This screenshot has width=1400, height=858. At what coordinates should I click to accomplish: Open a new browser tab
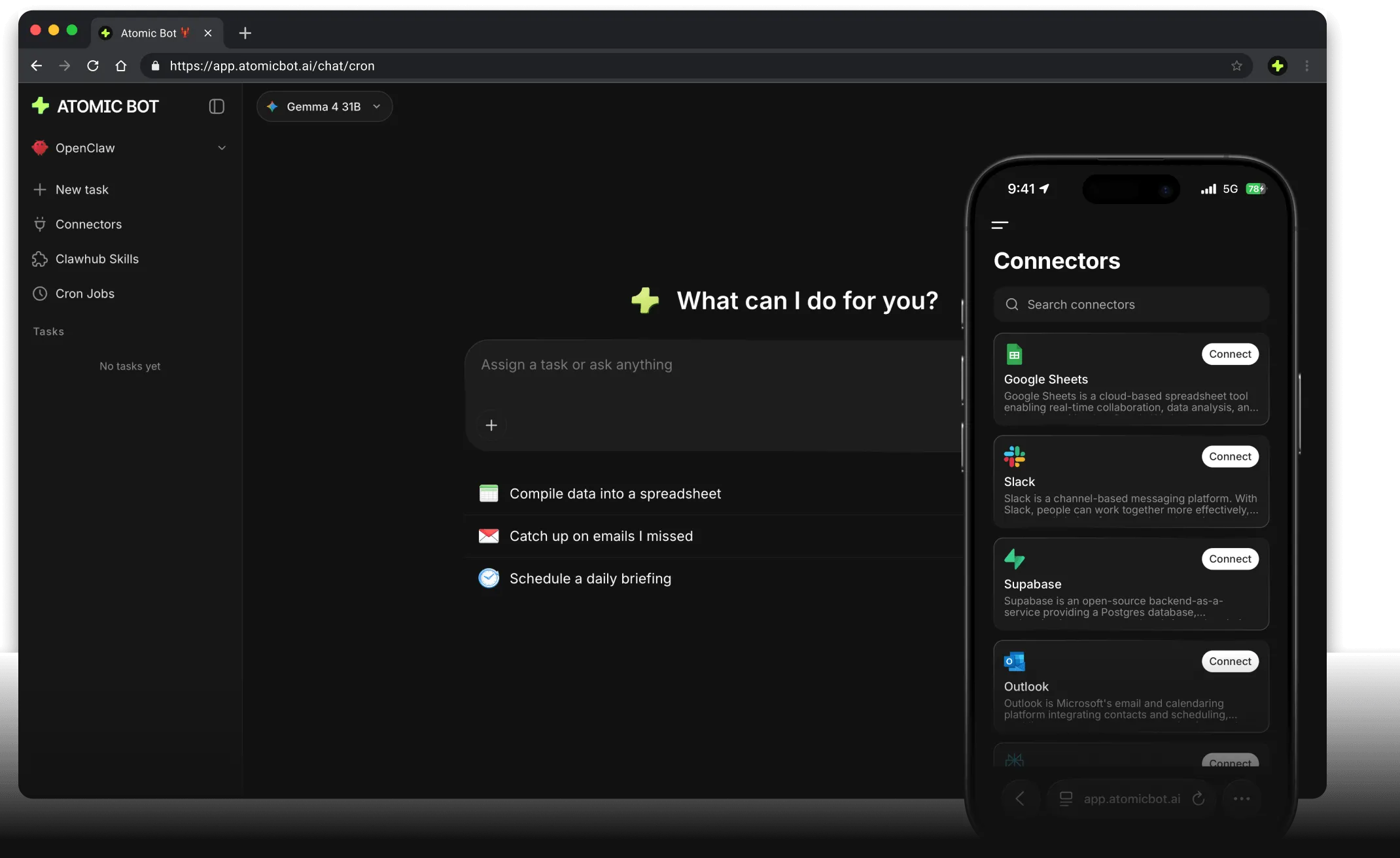[245, 33]
